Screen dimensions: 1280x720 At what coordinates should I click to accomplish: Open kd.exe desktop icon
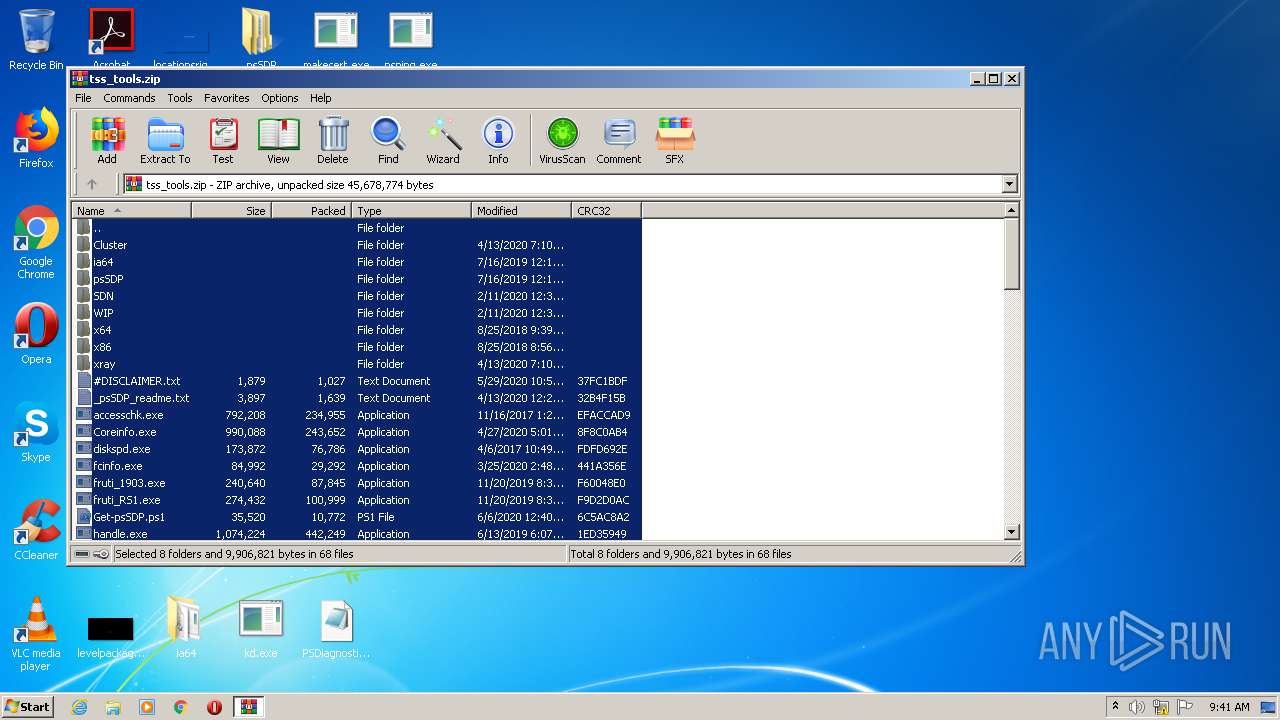[x=261, y=629]
